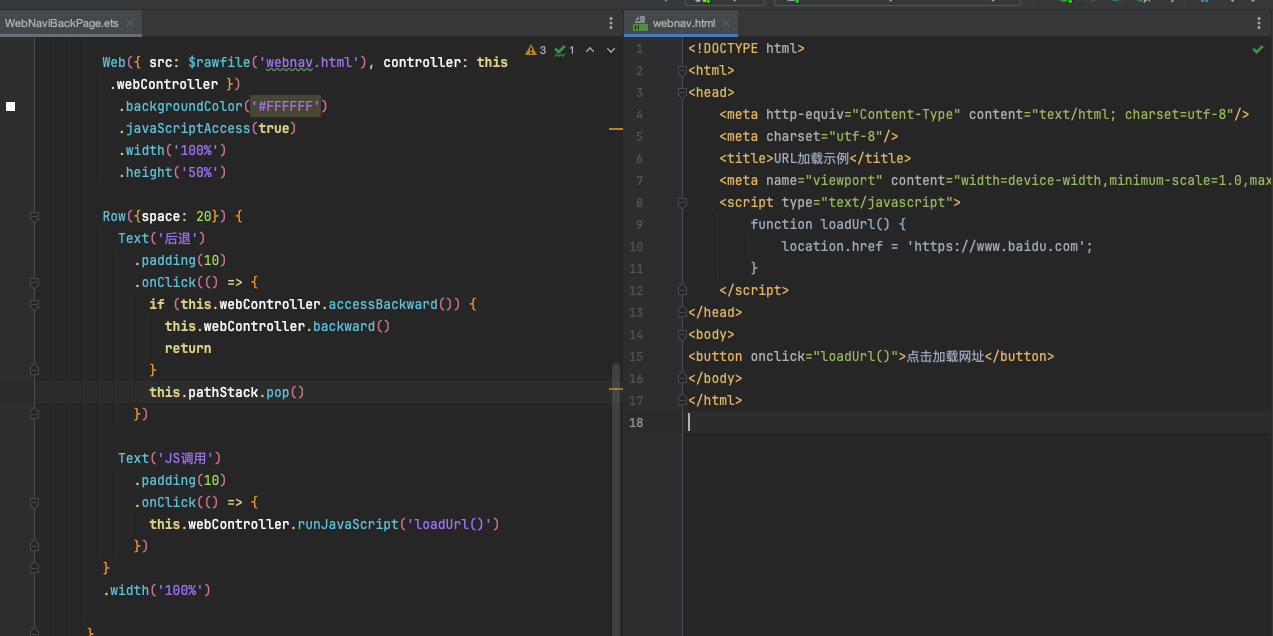Image resolution: width=1273 pixels, height=636 pixels.
Task: Open left editor's three-dot tab options menu
Action: [x=611, y=23]
